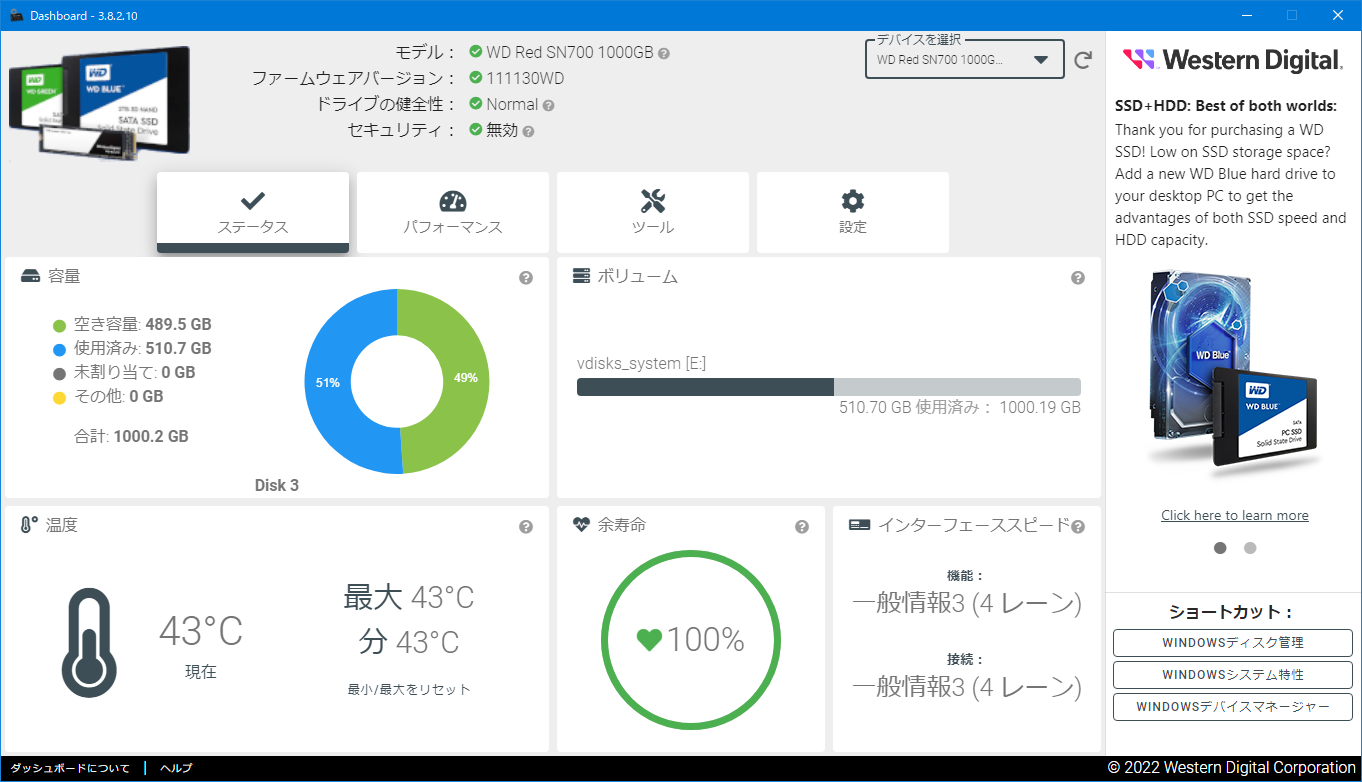Screen dimensions: 1362x782
Task: Open help icon in 温度 panel
Action: (526, 527)
